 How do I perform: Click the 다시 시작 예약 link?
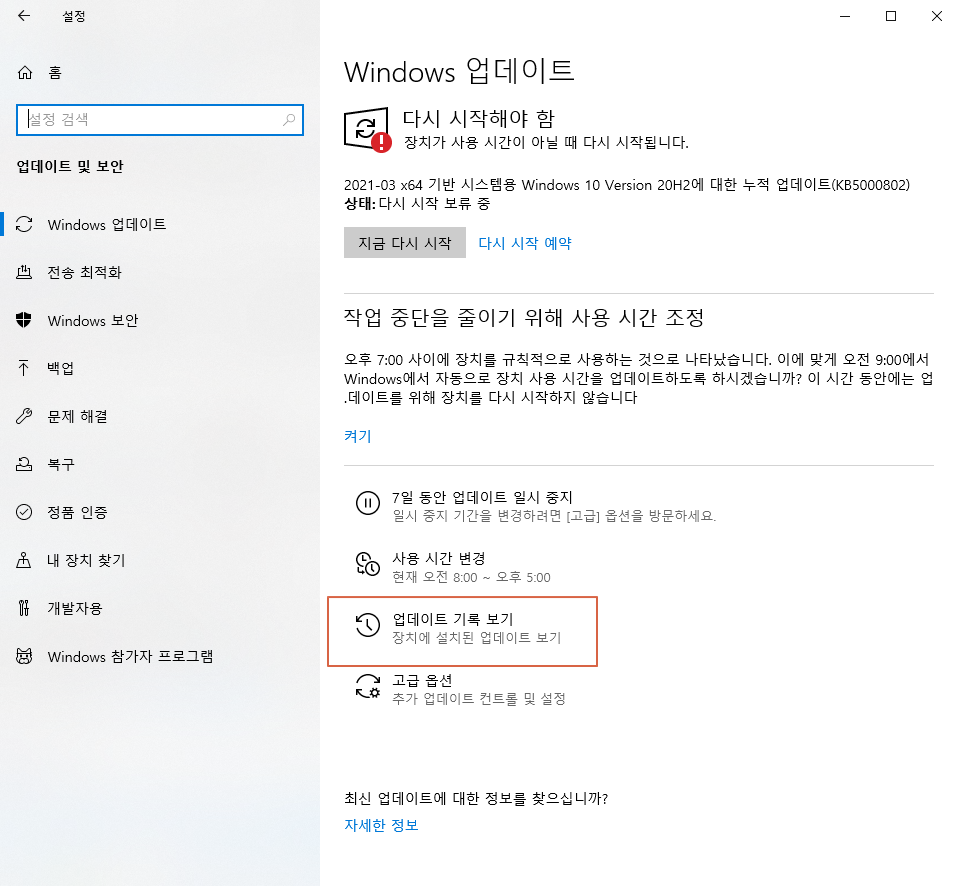coord(525,243)
